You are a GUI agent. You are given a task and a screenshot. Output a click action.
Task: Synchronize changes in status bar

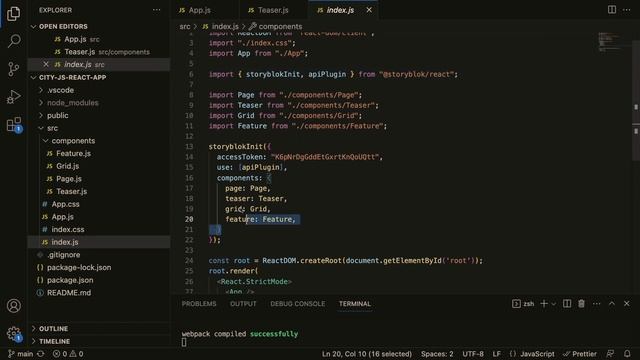click(41, 354)
